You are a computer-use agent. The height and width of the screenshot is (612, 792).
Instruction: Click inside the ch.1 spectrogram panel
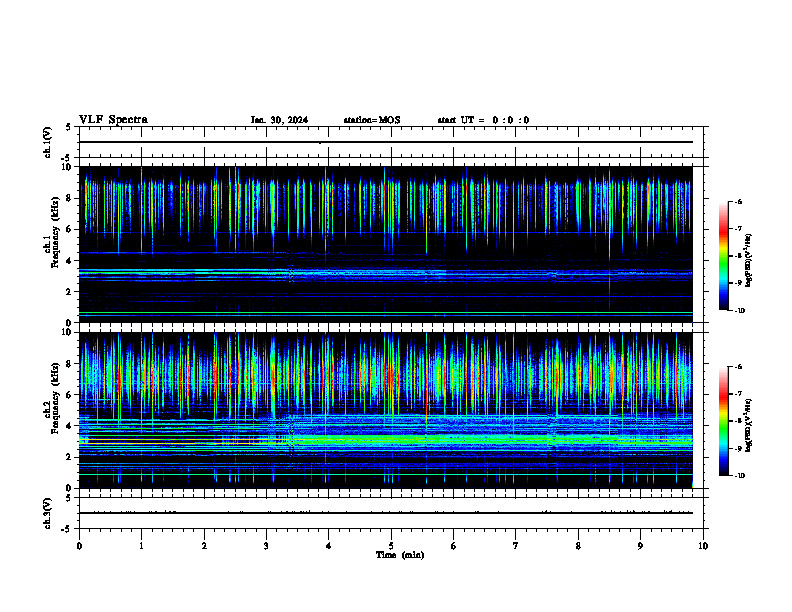coord(386,244)
